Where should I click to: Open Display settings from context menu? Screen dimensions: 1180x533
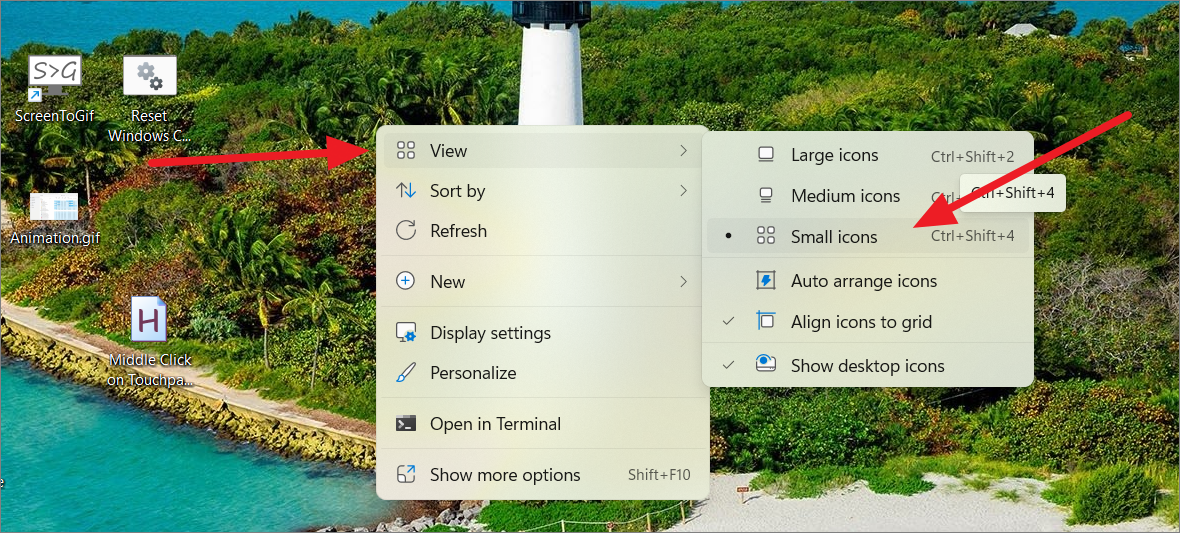542,332
